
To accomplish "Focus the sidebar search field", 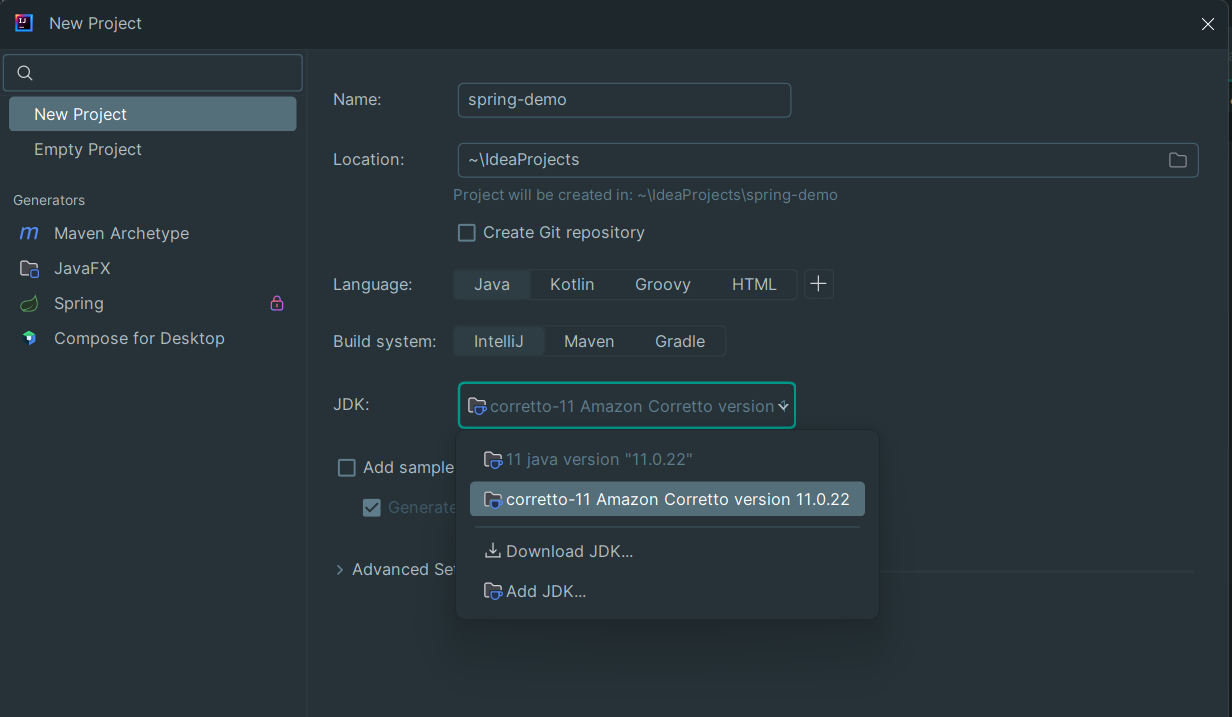I will (153, 73).
